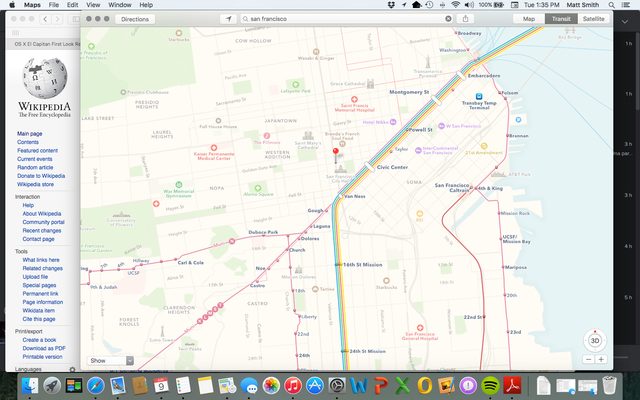Open the View menu

tap(93, 5)
